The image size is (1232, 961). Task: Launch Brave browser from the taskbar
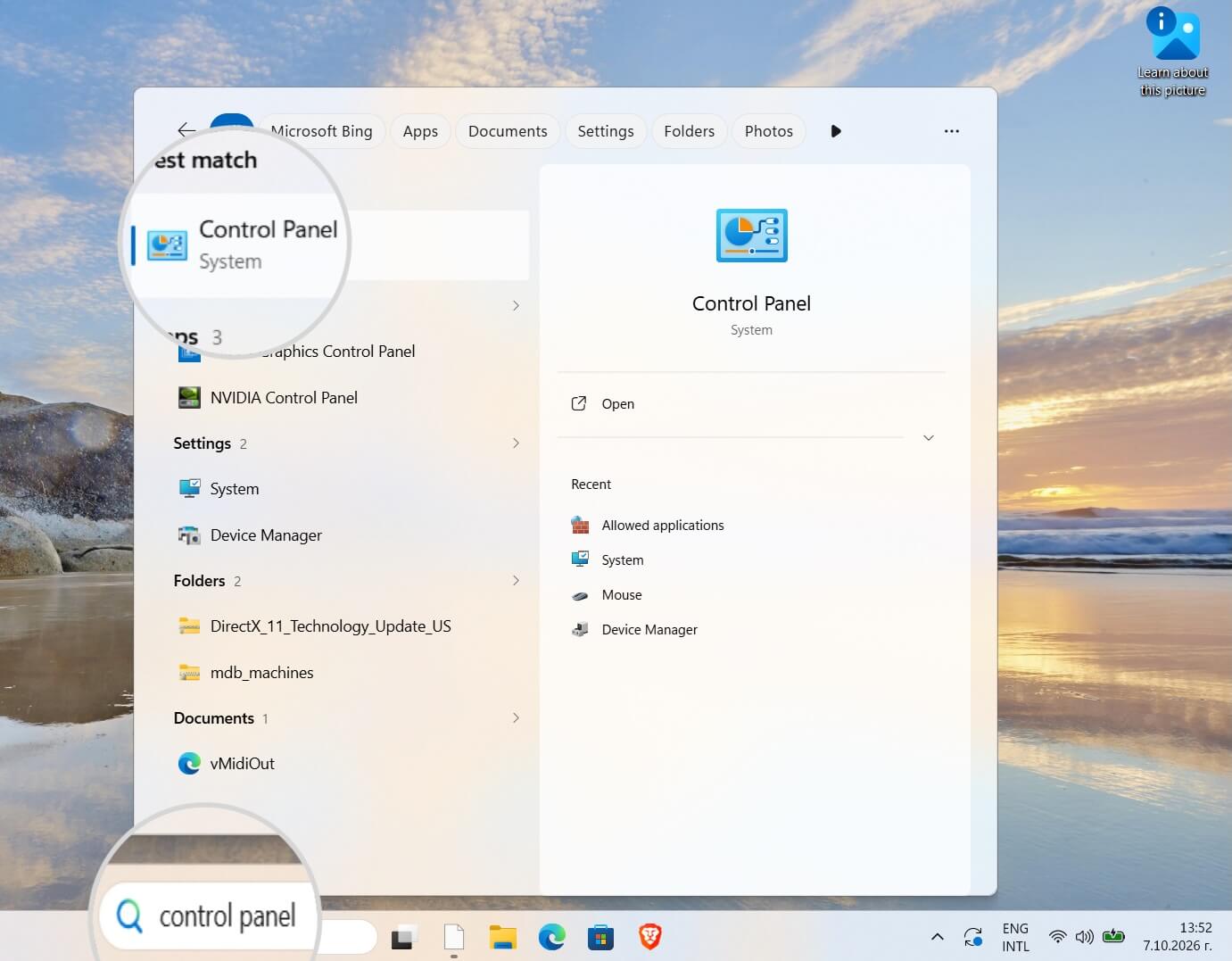tap(650, 937)
